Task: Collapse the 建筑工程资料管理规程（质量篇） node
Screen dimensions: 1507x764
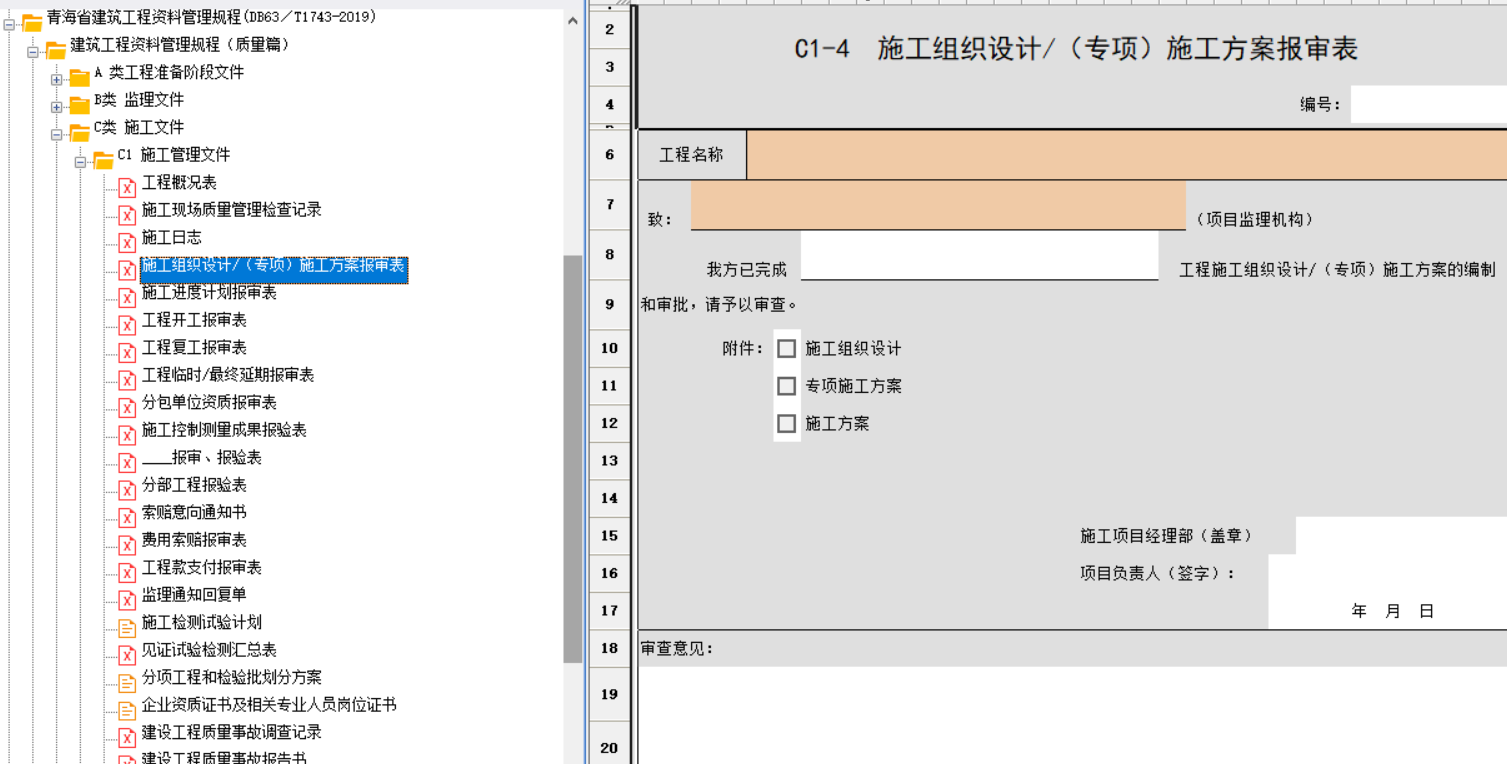Action: coord(33,52)
